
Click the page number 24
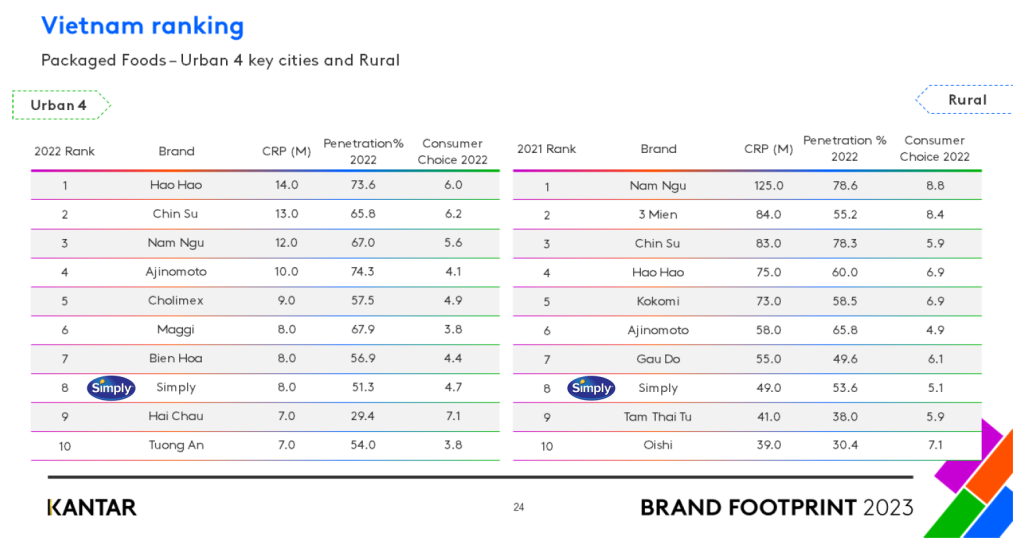pyautogui.click(x=519, y=507)
